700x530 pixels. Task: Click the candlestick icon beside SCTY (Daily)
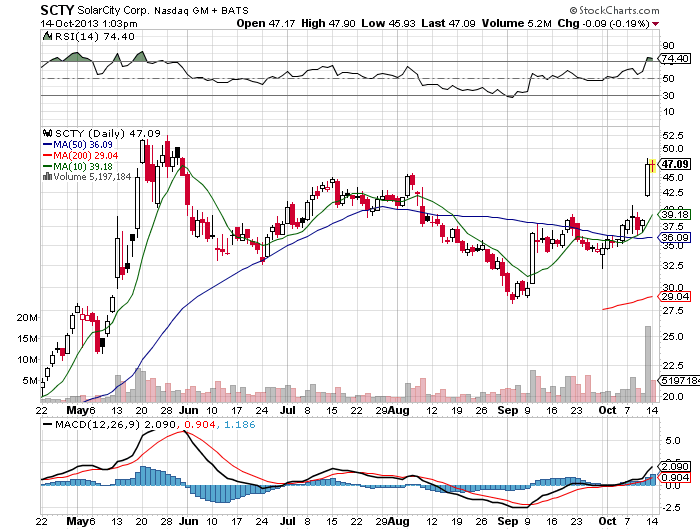47,133
